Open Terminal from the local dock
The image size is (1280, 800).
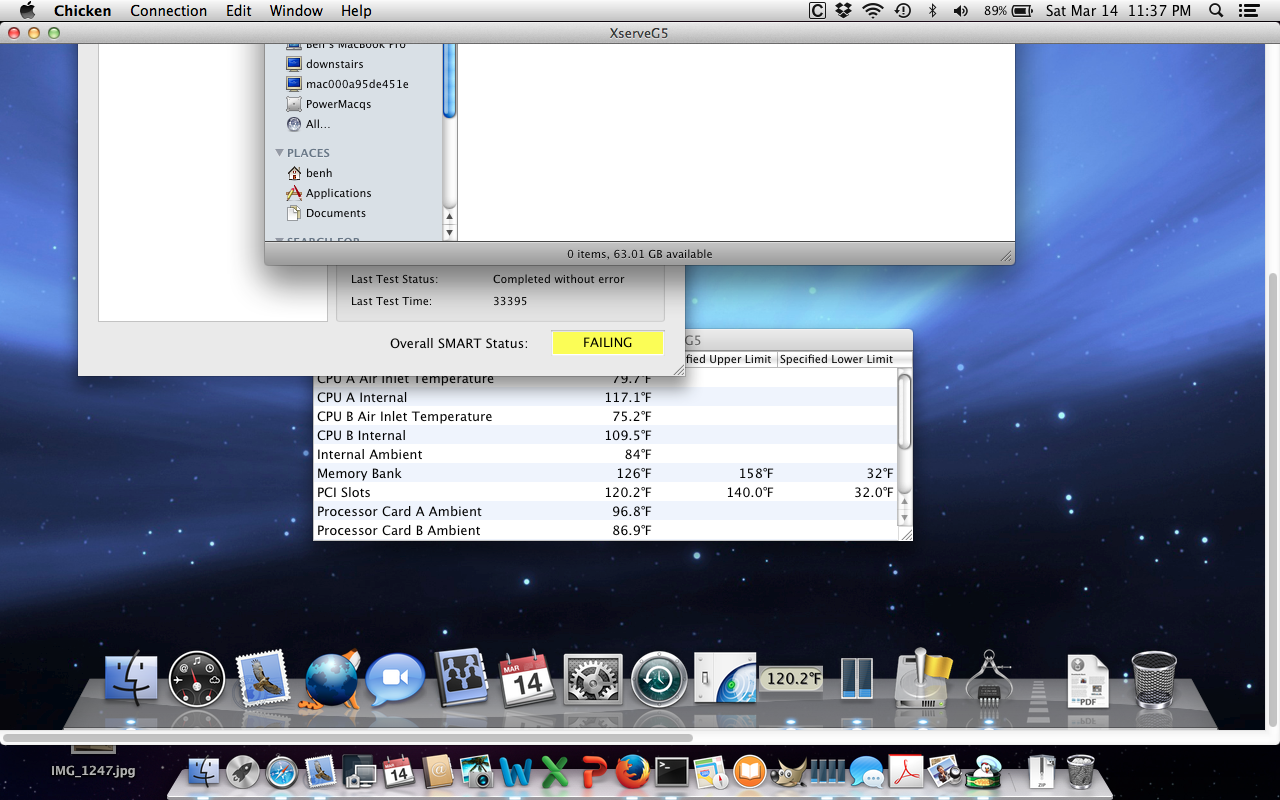point(671,771)
